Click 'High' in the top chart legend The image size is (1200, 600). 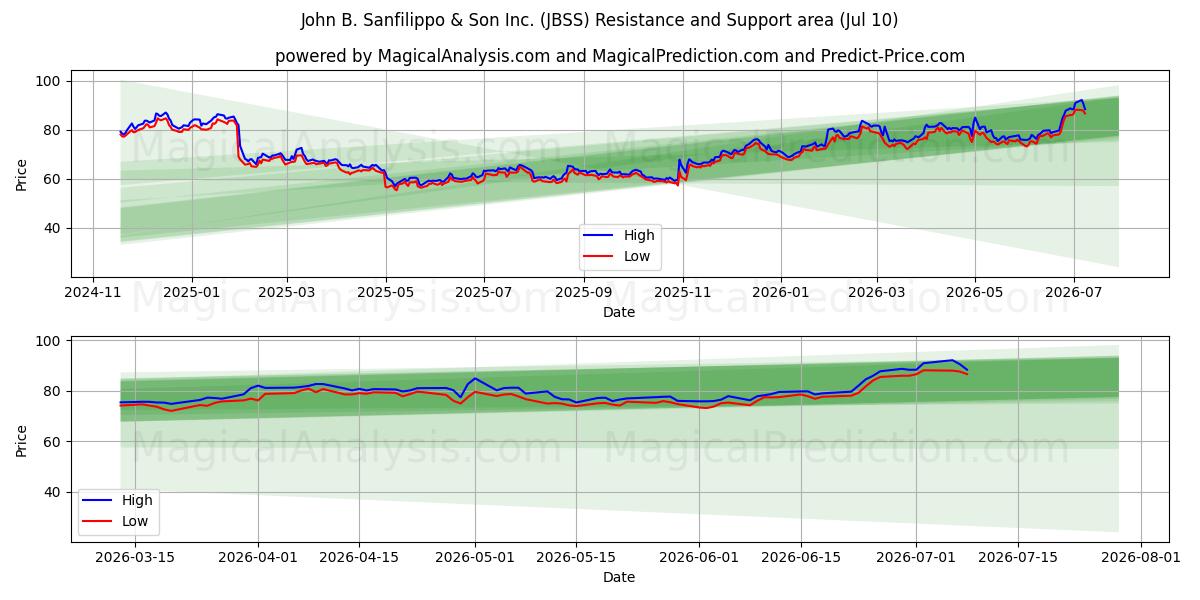pos(639,235)
